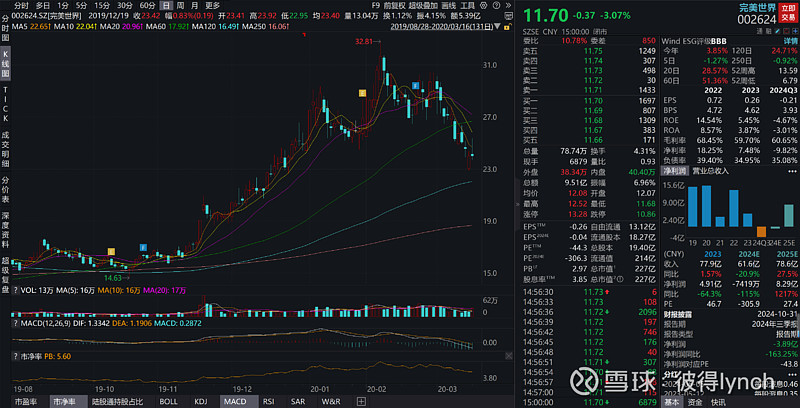Expand the date range dropdown triangle
The image size is (800, 408).
pyautogui.click(x=497, y=26)
